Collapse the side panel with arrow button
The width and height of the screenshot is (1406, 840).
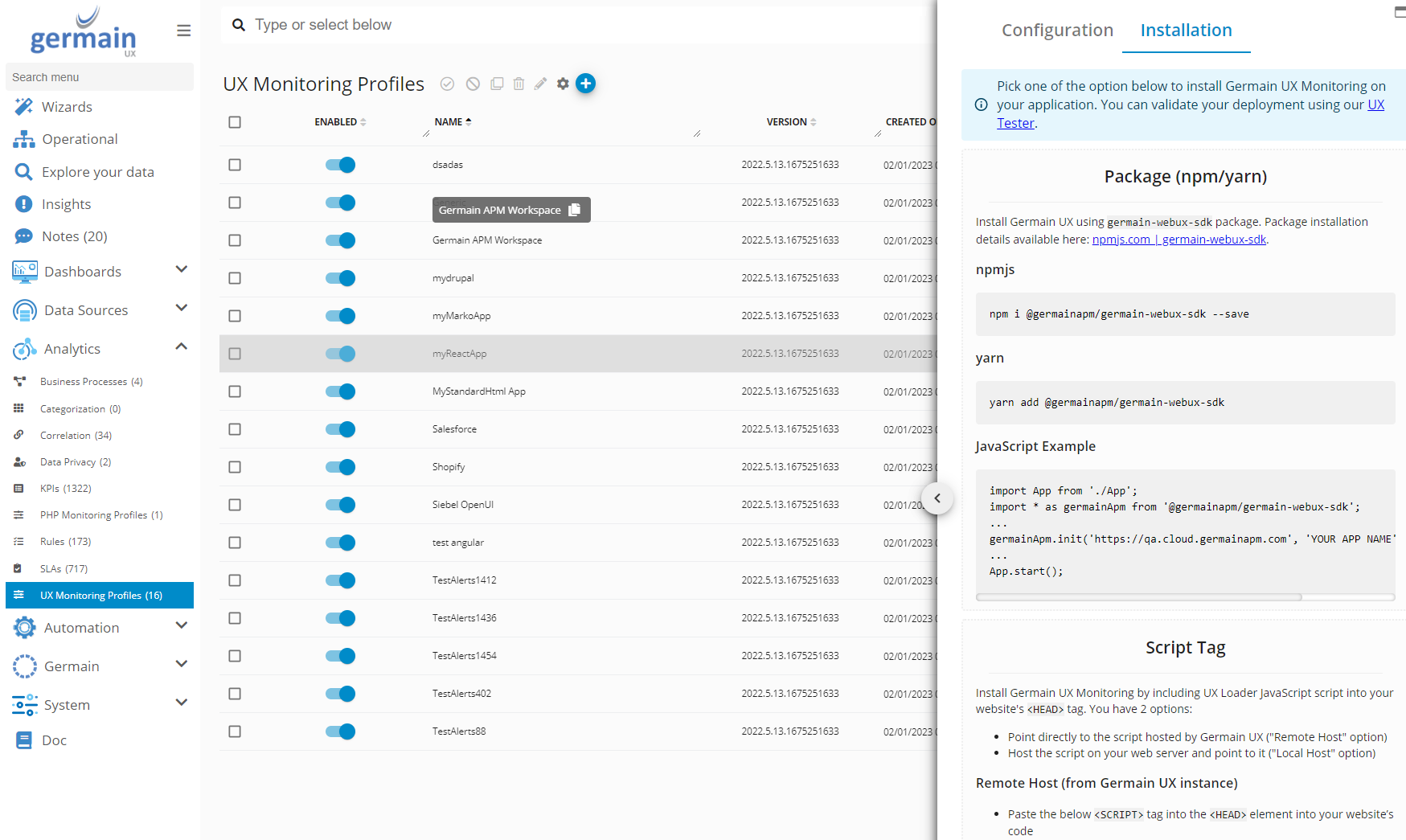937,498
